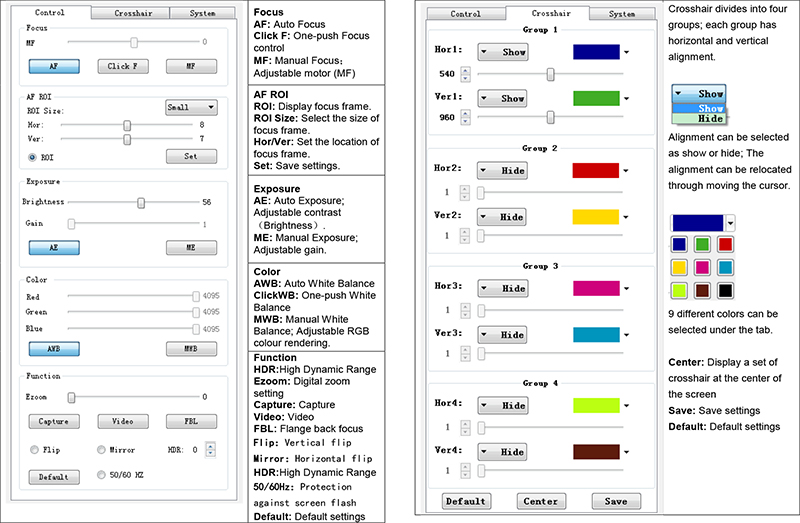Image resolution: width=800 pixels, height=523 pixels.
Task: Open the Crosshair tab in left panel
Action: [129, 13]
